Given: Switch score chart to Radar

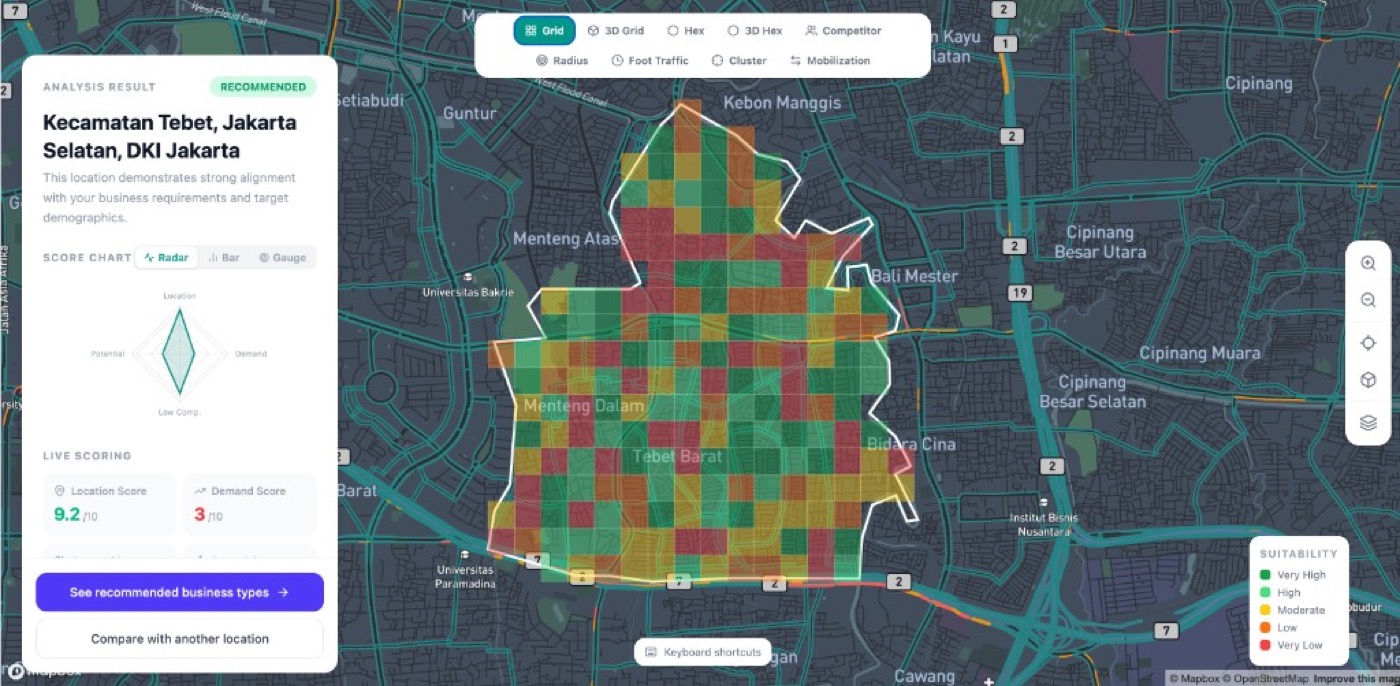Looking at the screenshot, I should (x=166, y=258).
